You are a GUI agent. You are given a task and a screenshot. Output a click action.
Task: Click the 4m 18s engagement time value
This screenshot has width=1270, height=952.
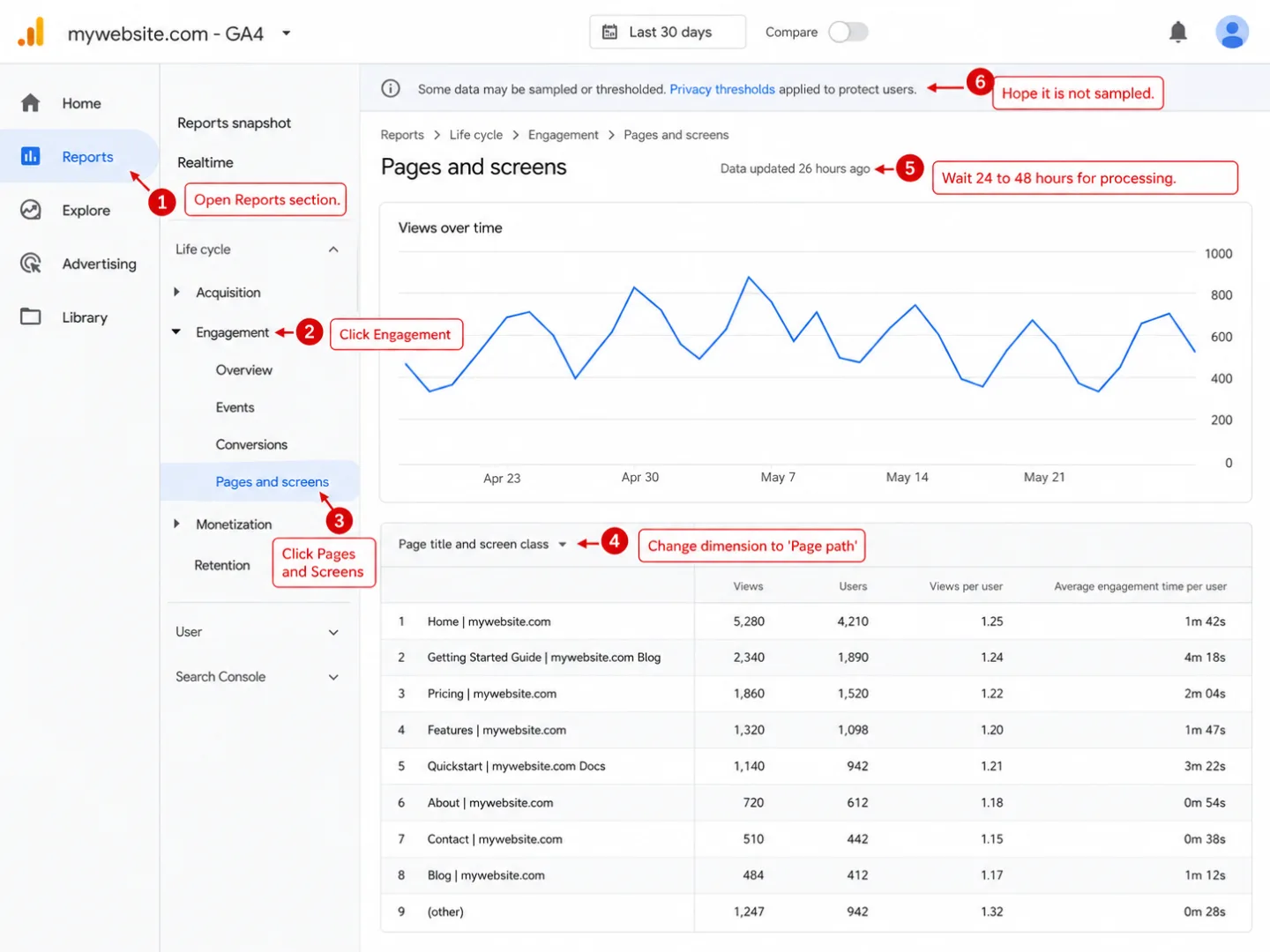point(1205,658)
